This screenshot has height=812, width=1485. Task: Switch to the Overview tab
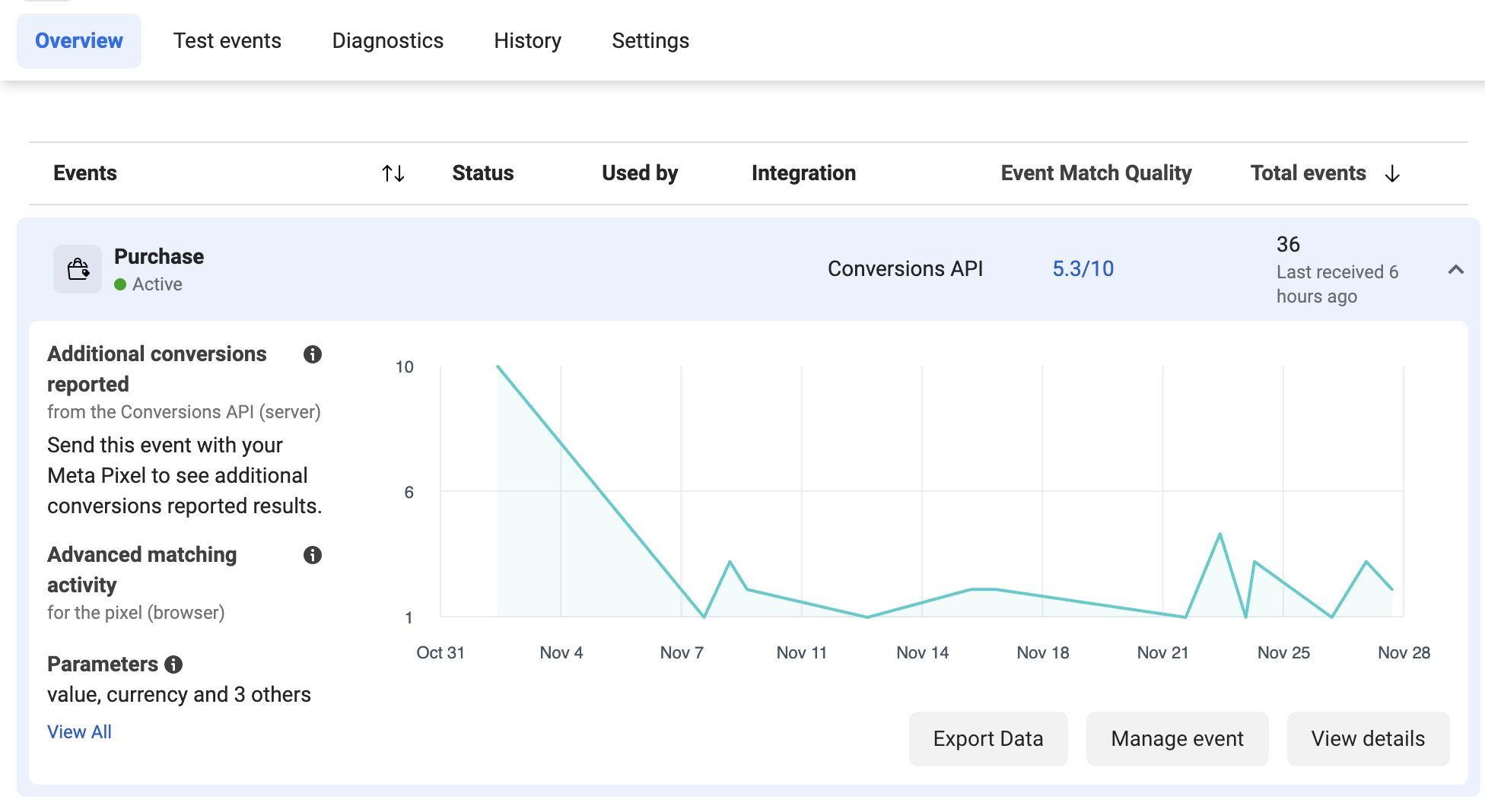click(79, 41)
